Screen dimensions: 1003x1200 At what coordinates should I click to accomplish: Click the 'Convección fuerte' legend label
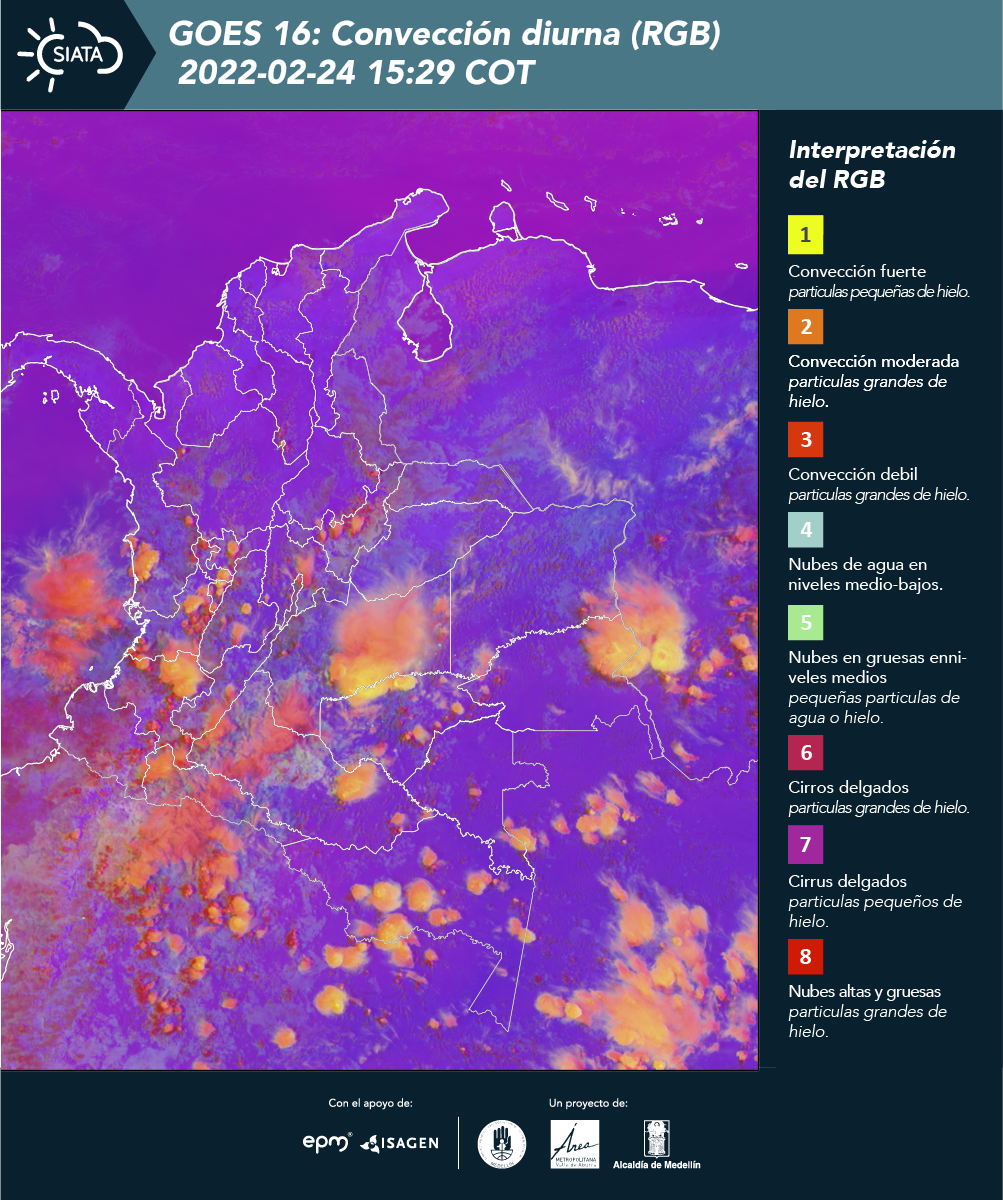(857, 272)
